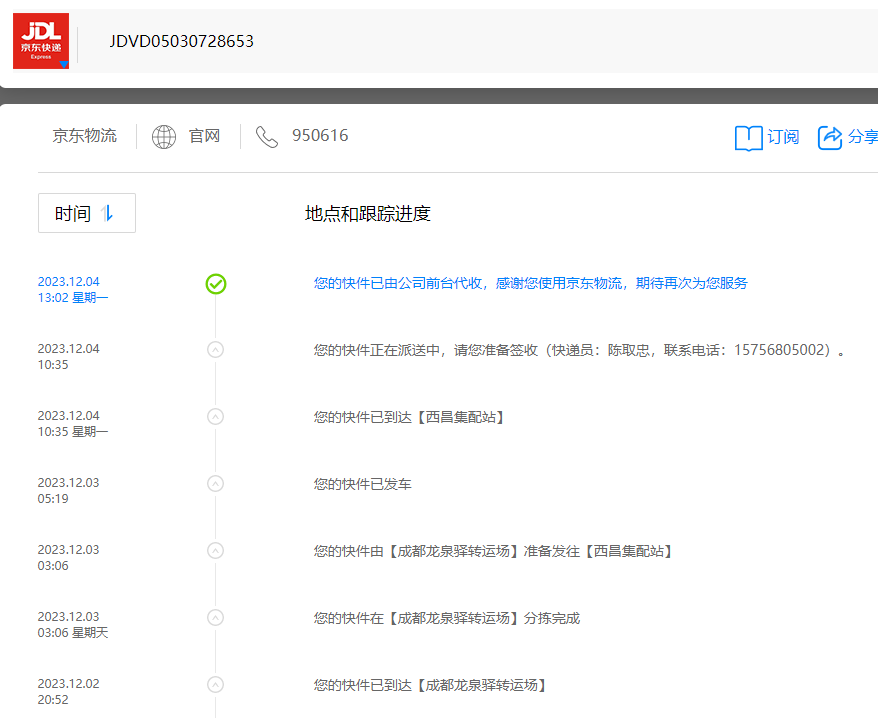This screenshot has width=878, height=718.
Task: Click the globe icon beside 官网
Action: [164, 137]
